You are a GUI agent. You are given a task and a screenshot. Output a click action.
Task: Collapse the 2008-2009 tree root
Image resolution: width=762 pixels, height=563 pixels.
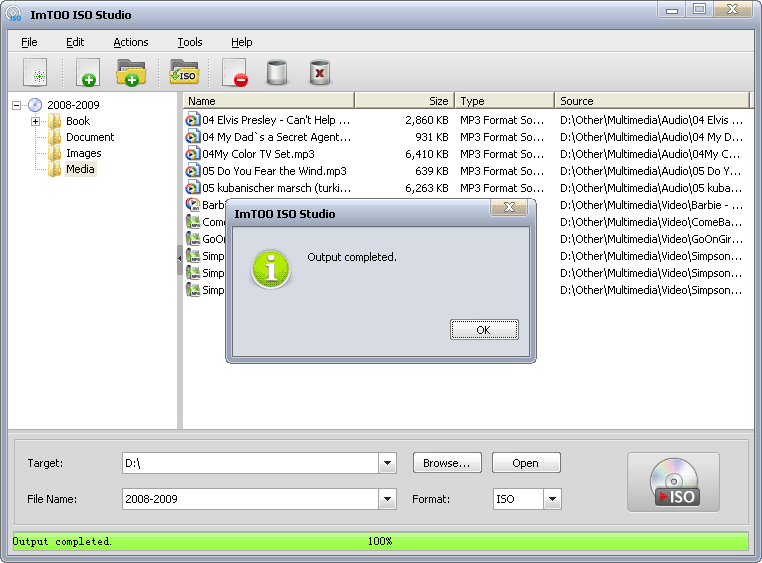click(17, 105)
